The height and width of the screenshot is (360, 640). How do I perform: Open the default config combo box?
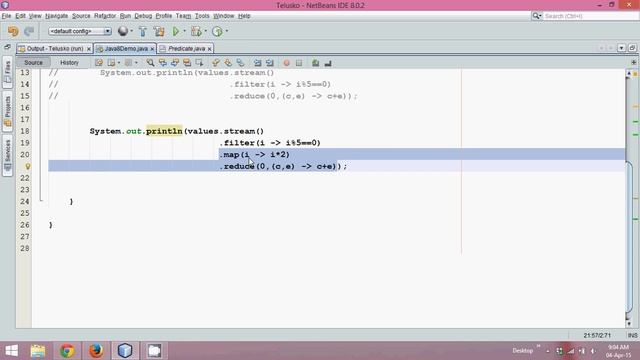tap(80, 31)
